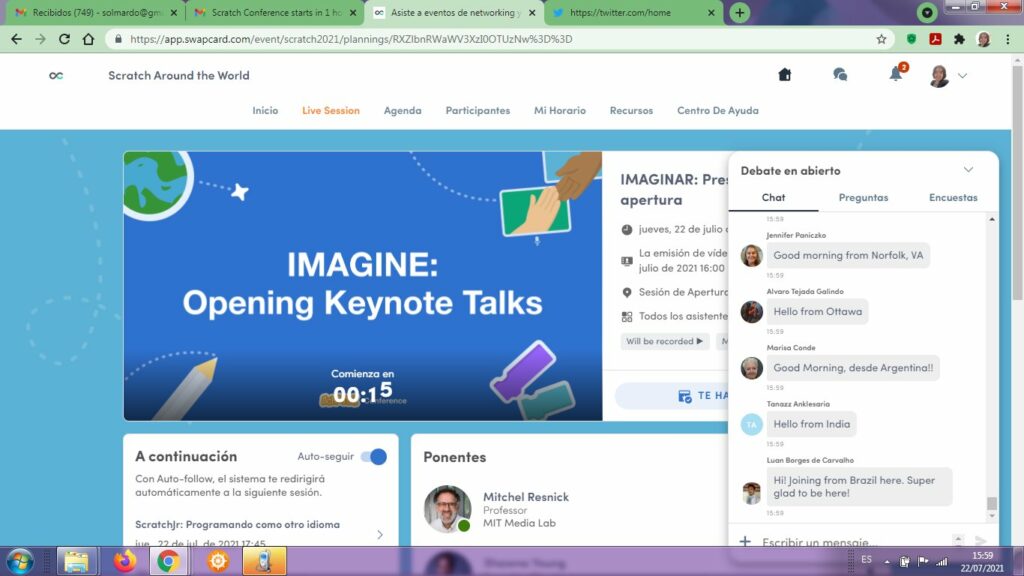Switch to twitter.com/home tab
The image size is (1024, 576).
click(x=633, y=12)
